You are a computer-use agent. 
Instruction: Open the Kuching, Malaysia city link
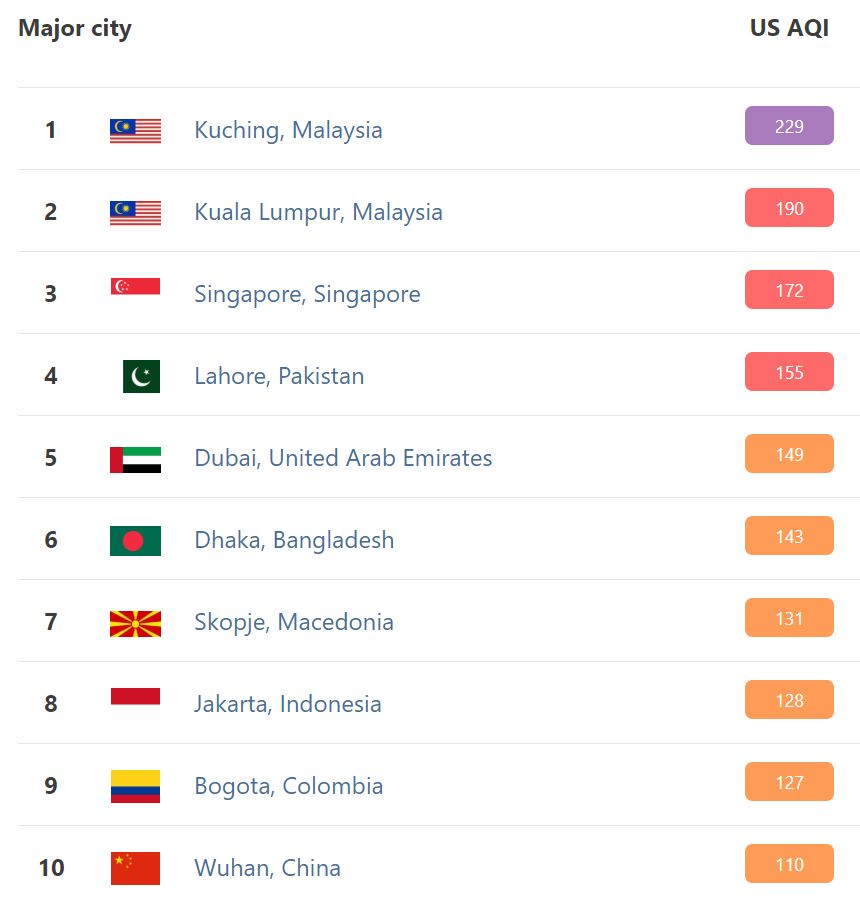coord(288,130)
